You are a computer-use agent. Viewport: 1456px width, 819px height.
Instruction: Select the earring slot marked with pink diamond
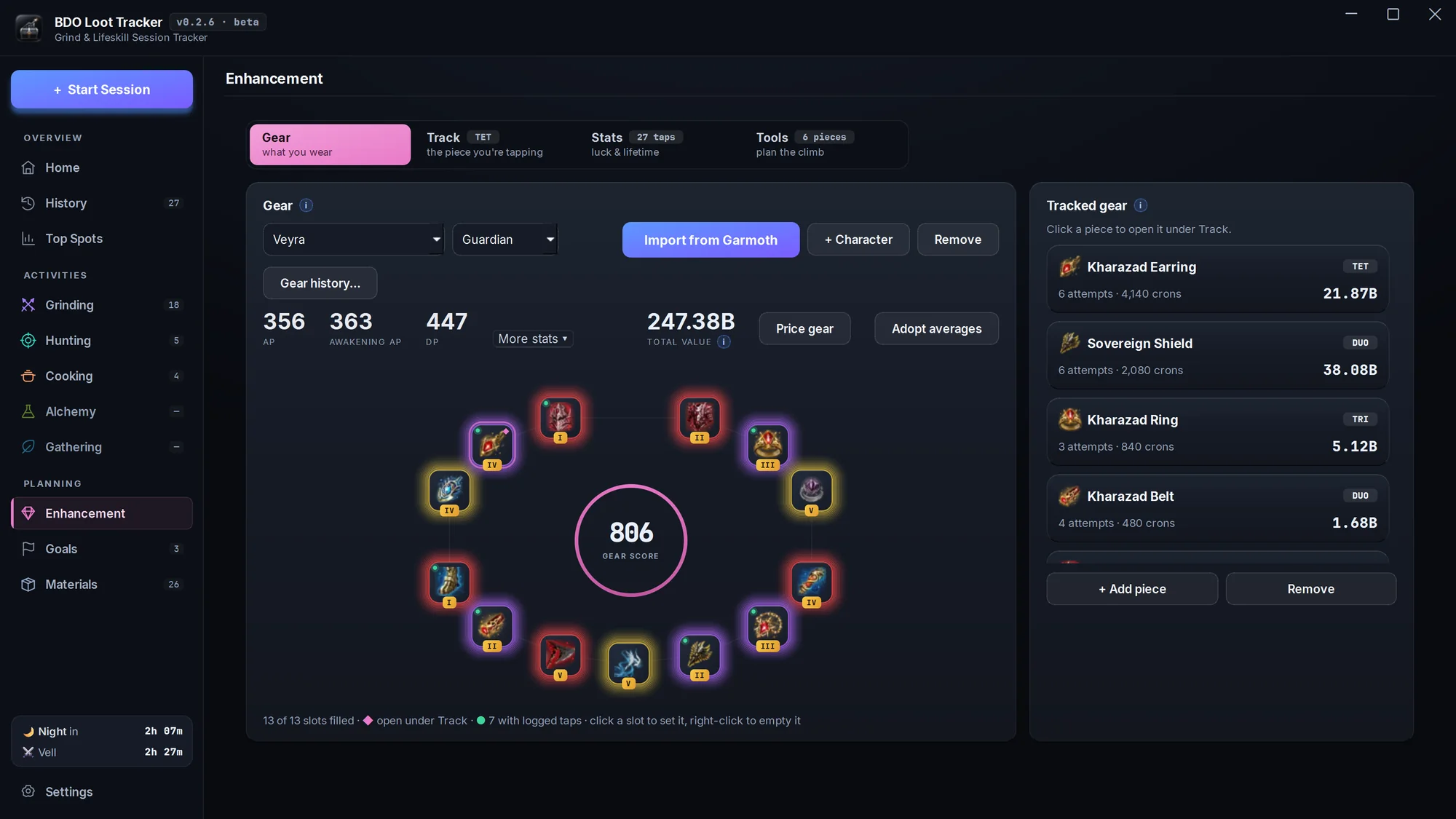492,445
